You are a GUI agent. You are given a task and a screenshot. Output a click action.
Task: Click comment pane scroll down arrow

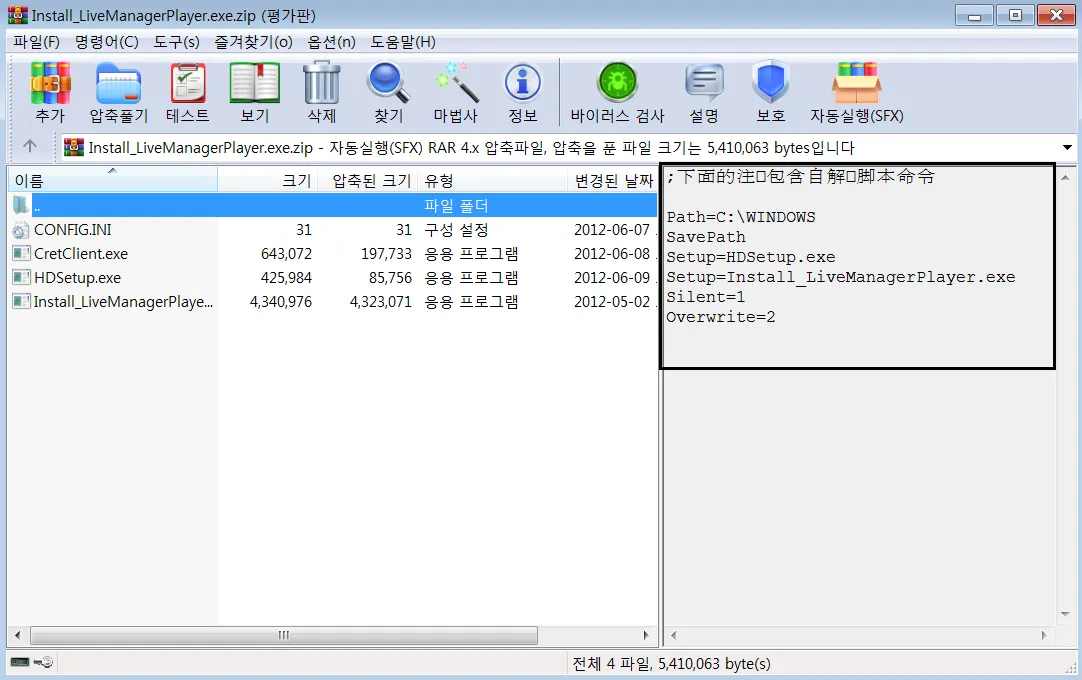click(1065, 614)
